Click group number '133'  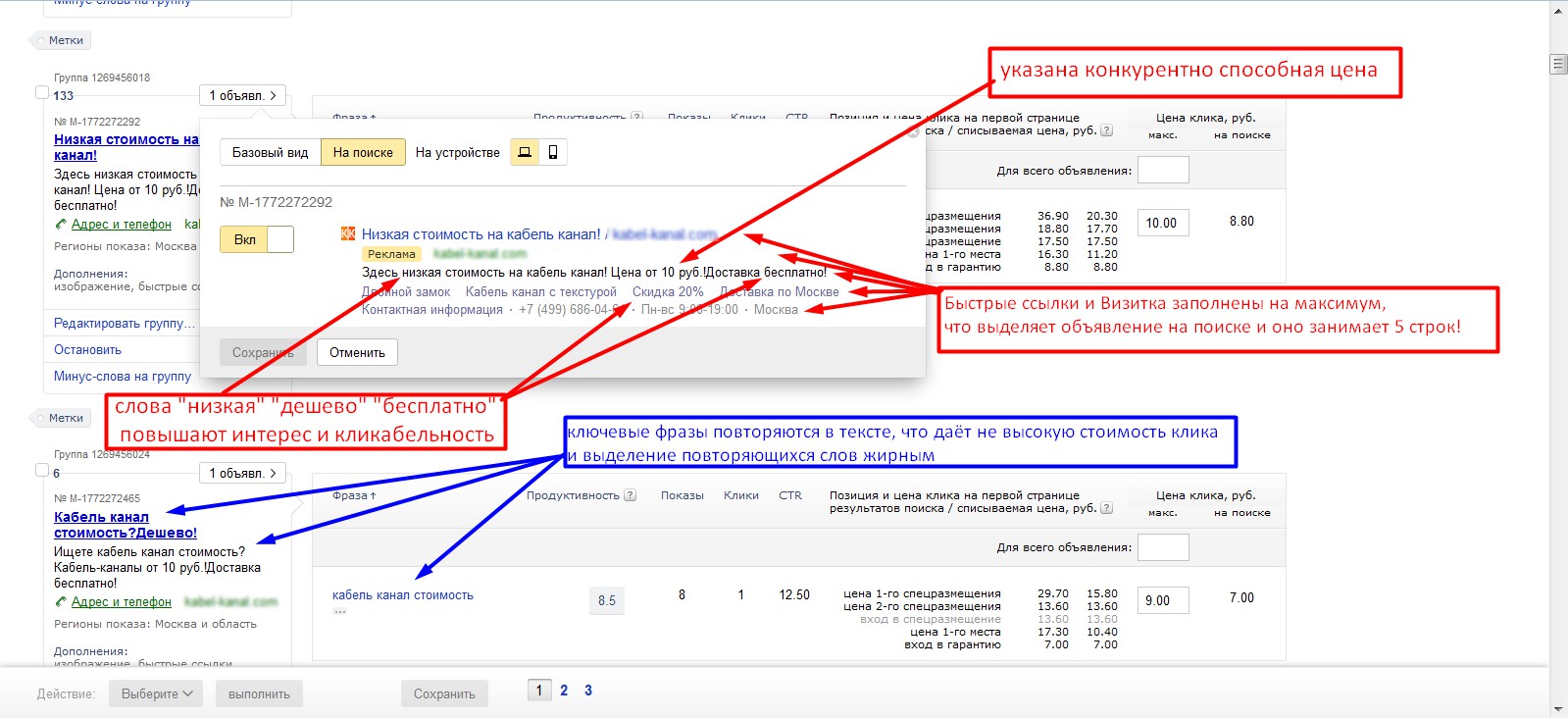[x=64, y=96]
